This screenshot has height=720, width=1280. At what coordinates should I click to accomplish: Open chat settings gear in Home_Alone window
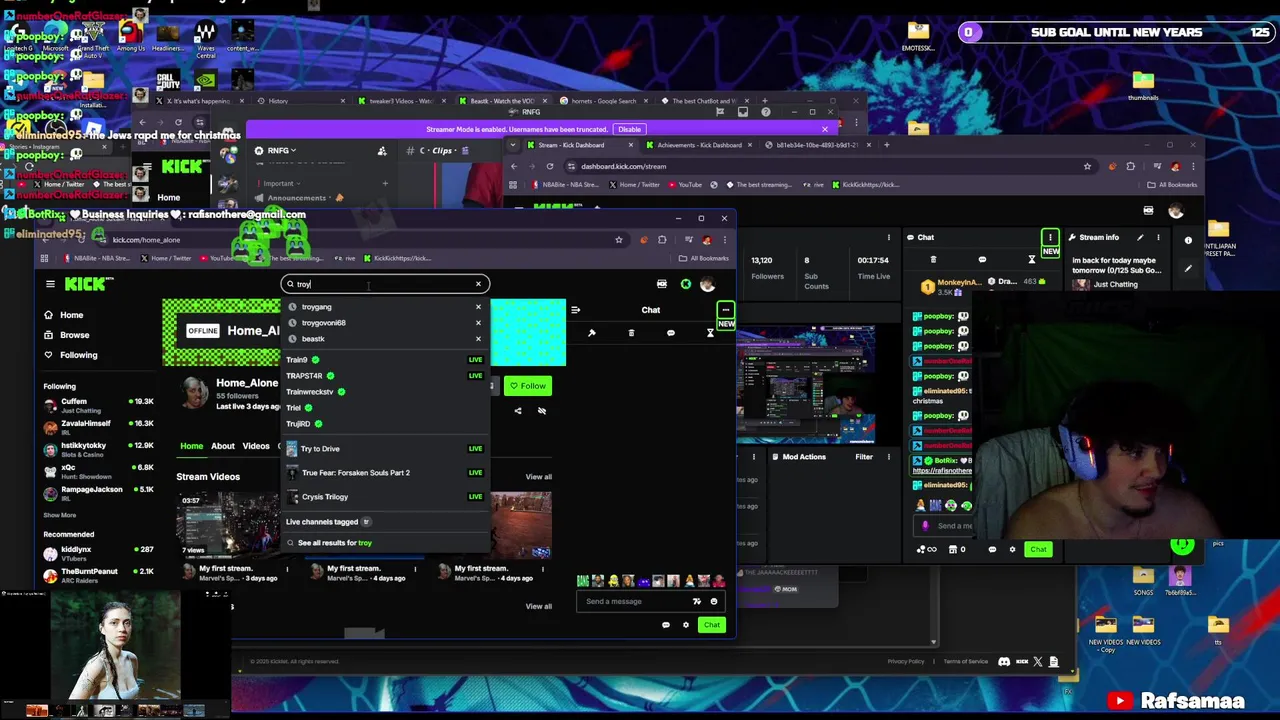point(685,625)
